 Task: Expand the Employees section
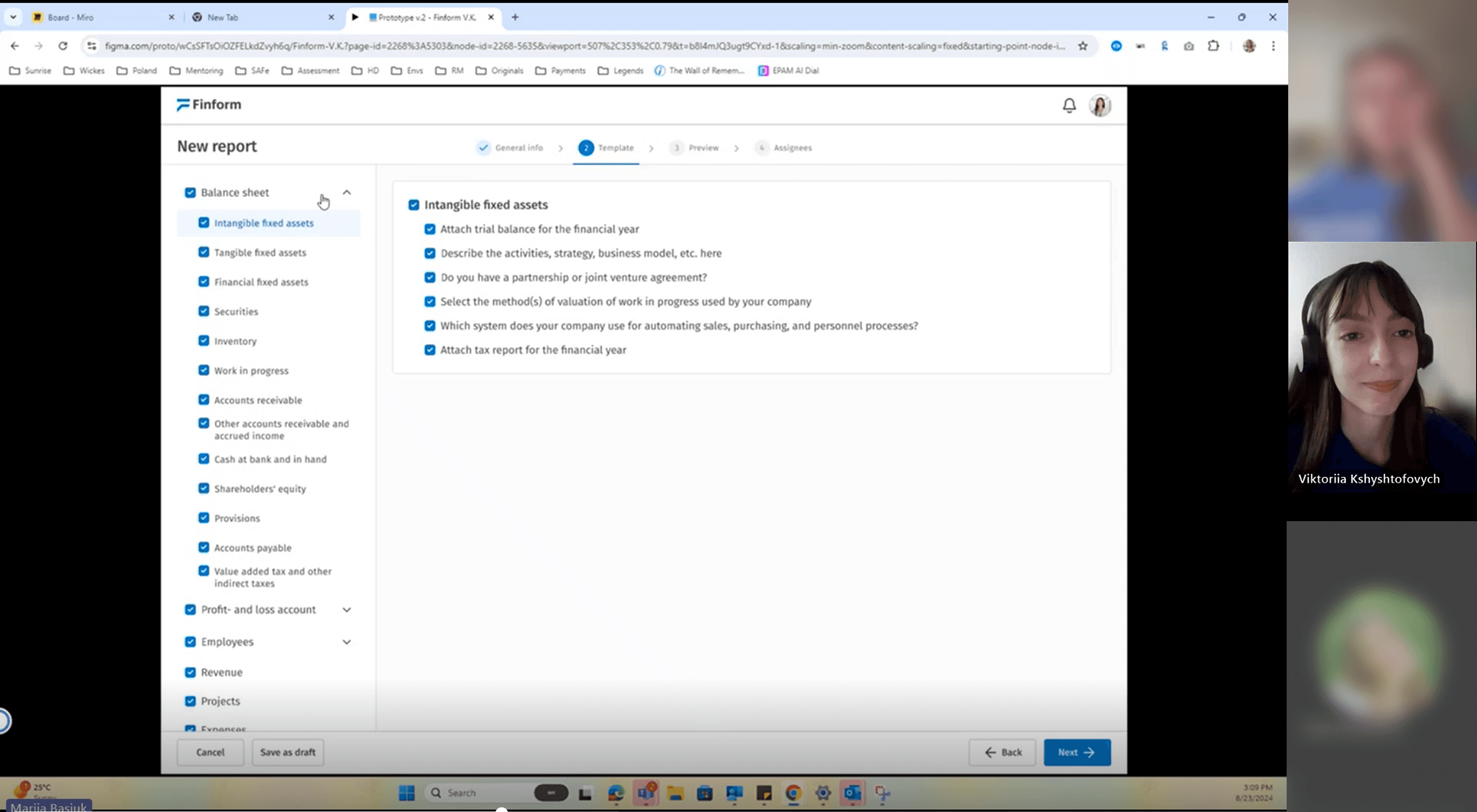(347, 642)
